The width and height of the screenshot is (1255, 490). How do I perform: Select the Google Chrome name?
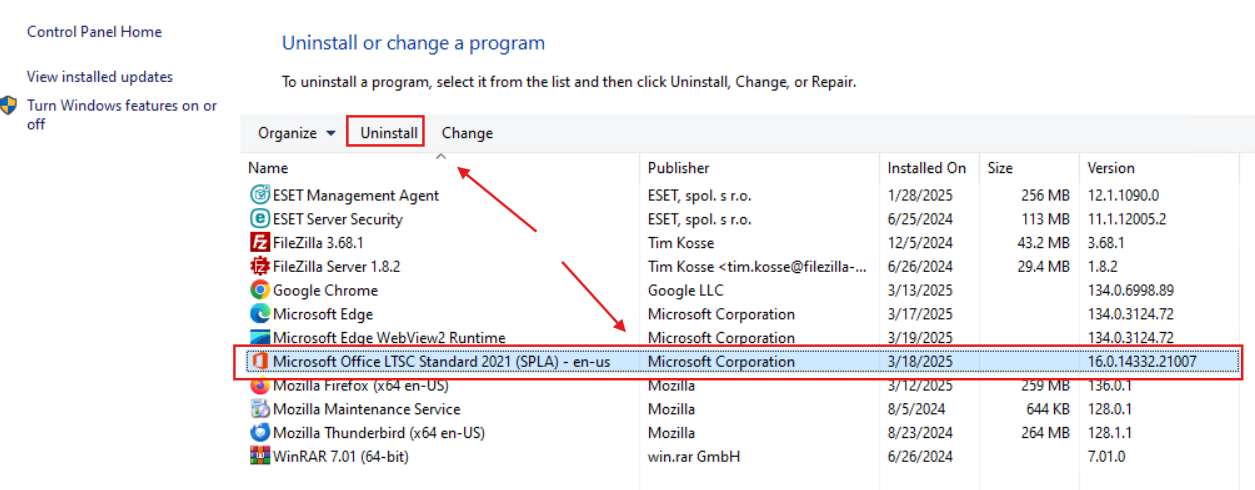(325, 290)
